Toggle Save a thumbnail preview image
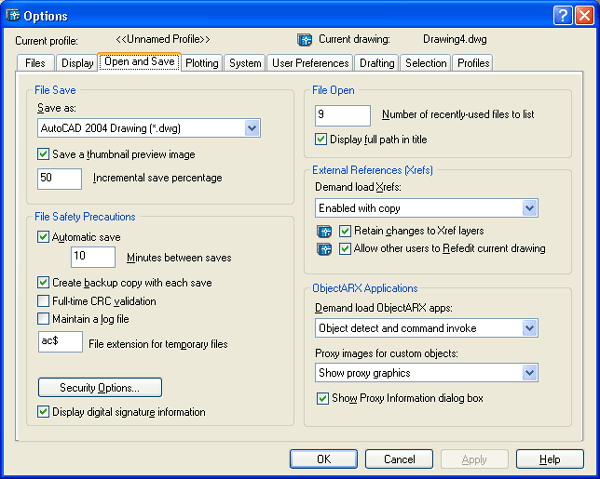 [44, 154]
